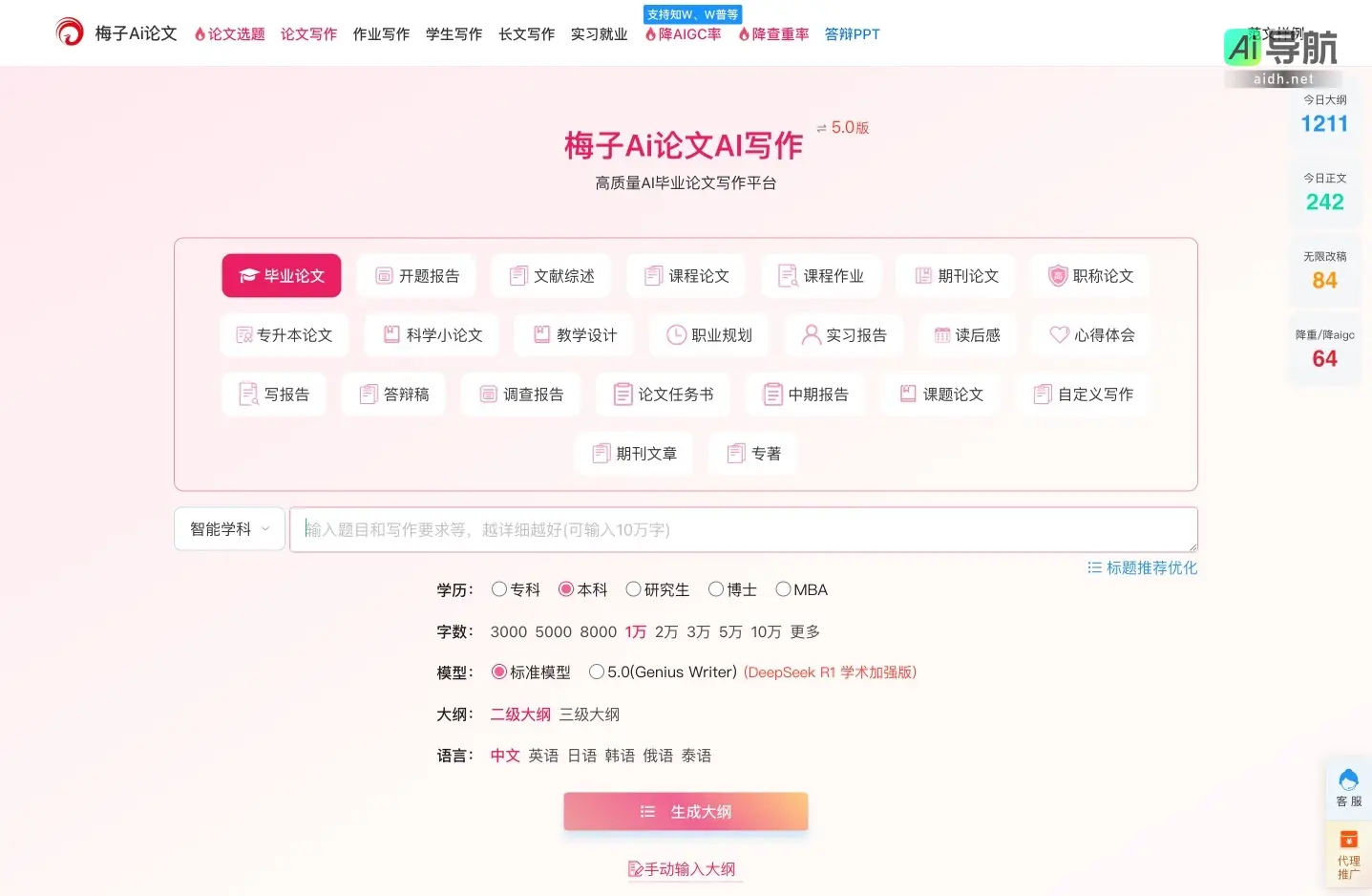Select the 职称论文 shield icon
Image resolution: width=1372 pixels, height=896 pixels.
[x=1058, y=275]
